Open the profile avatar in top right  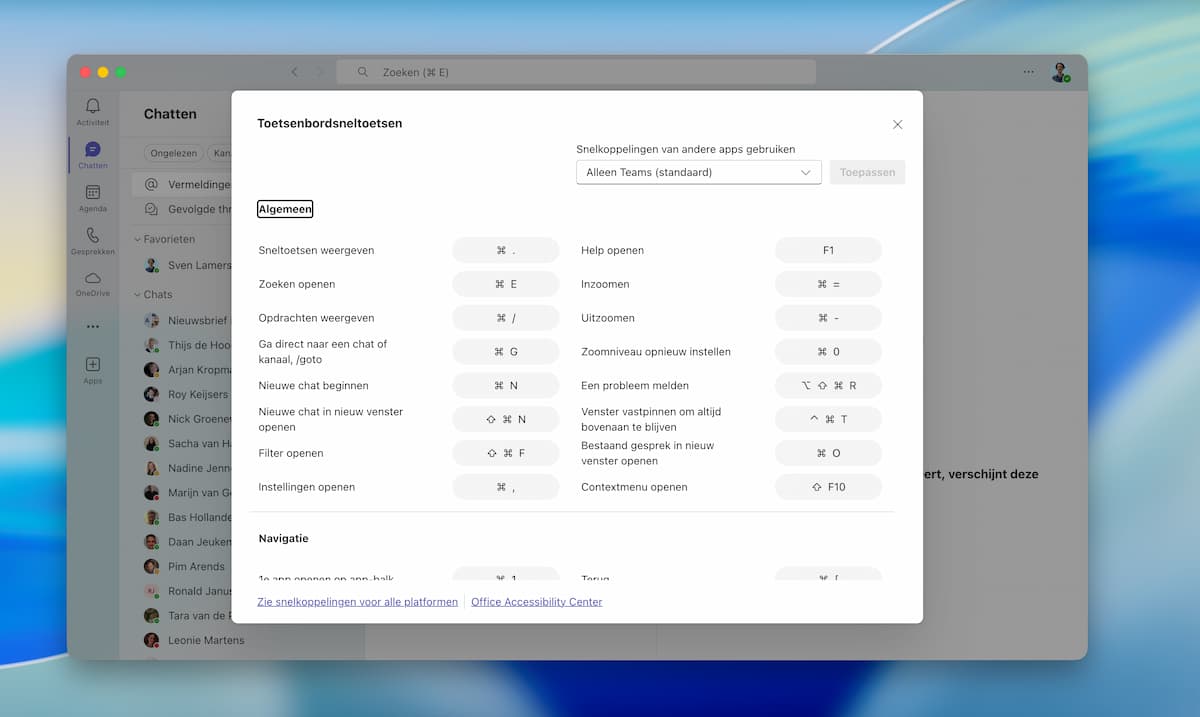[x=1060, y=72]
